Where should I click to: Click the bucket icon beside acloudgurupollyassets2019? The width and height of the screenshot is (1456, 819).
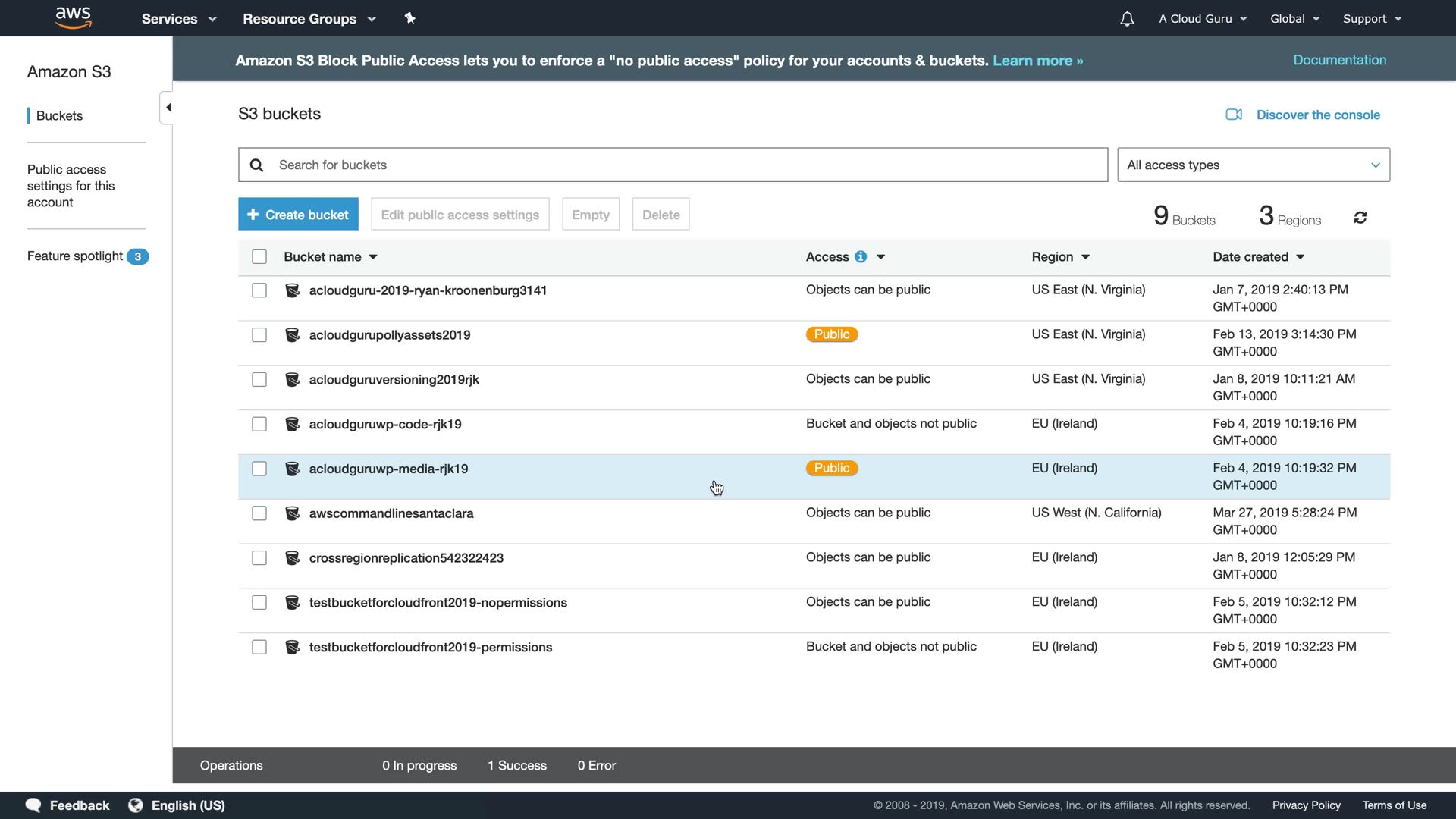click(292, 335)
